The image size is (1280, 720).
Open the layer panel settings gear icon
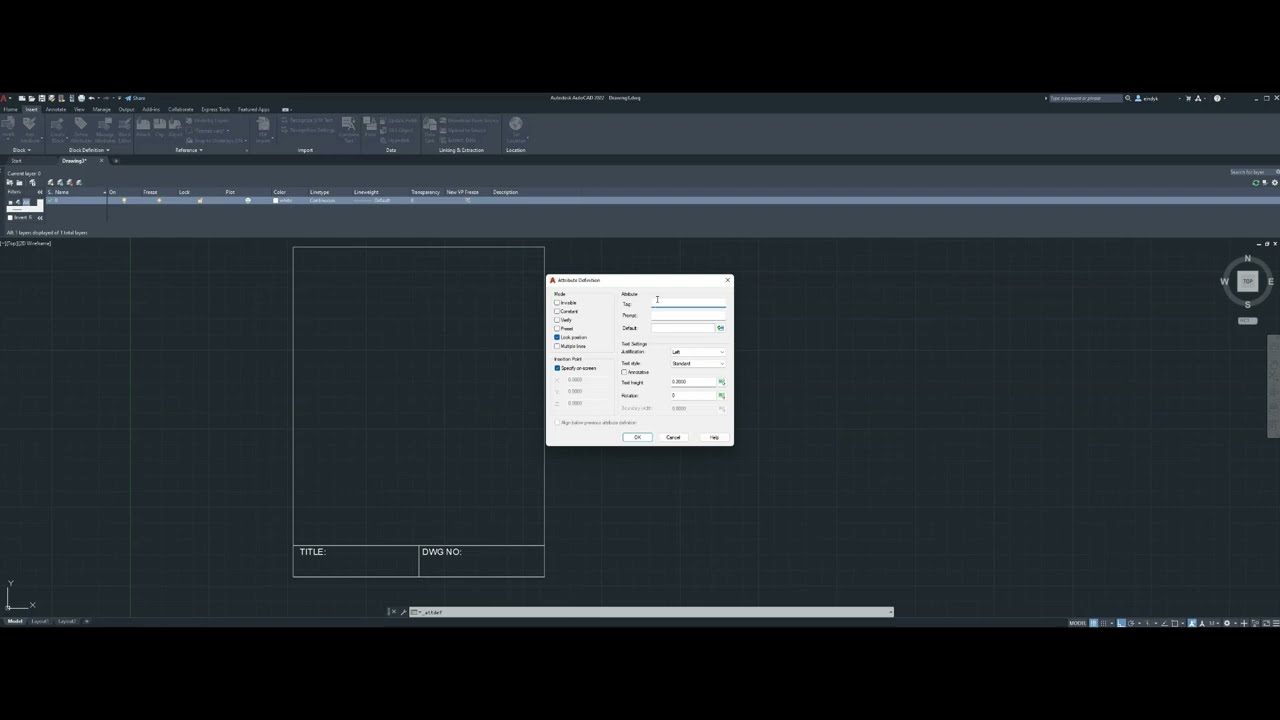click(1274, 183)
